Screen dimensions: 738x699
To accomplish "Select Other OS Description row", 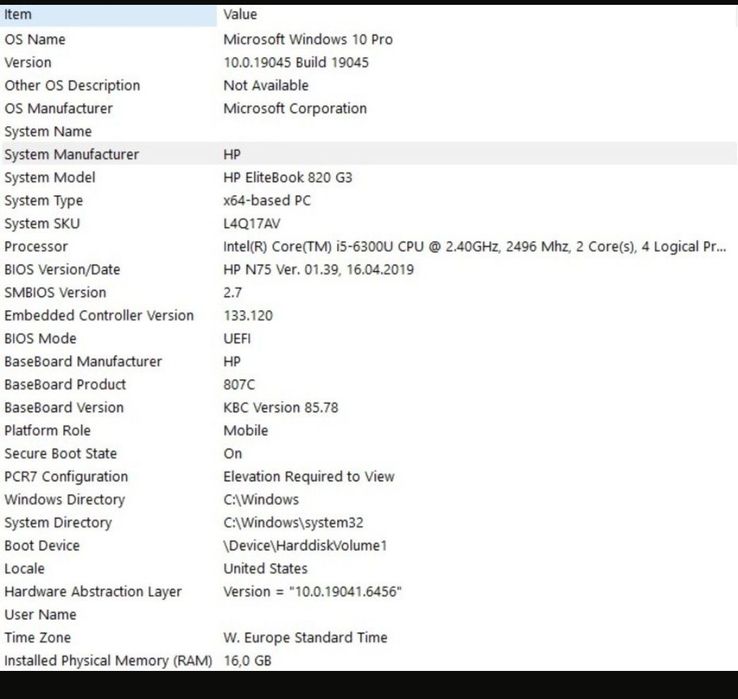I will (369, 86).
